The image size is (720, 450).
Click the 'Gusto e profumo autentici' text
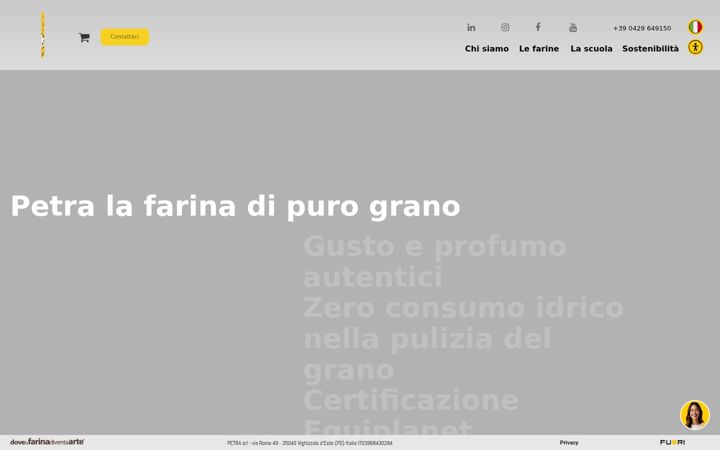coord(434,262)
